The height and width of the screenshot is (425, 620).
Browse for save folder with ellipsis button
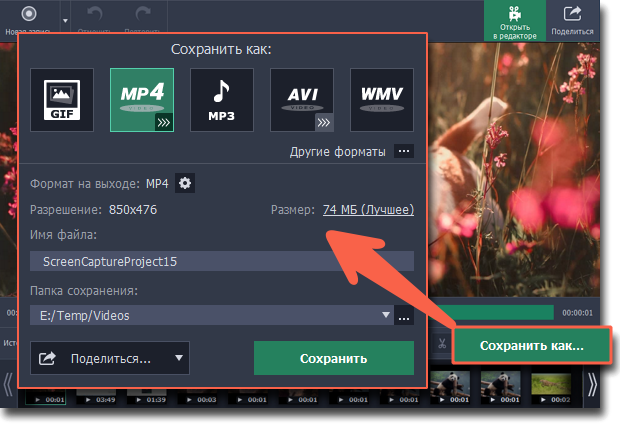pos(404,316)
